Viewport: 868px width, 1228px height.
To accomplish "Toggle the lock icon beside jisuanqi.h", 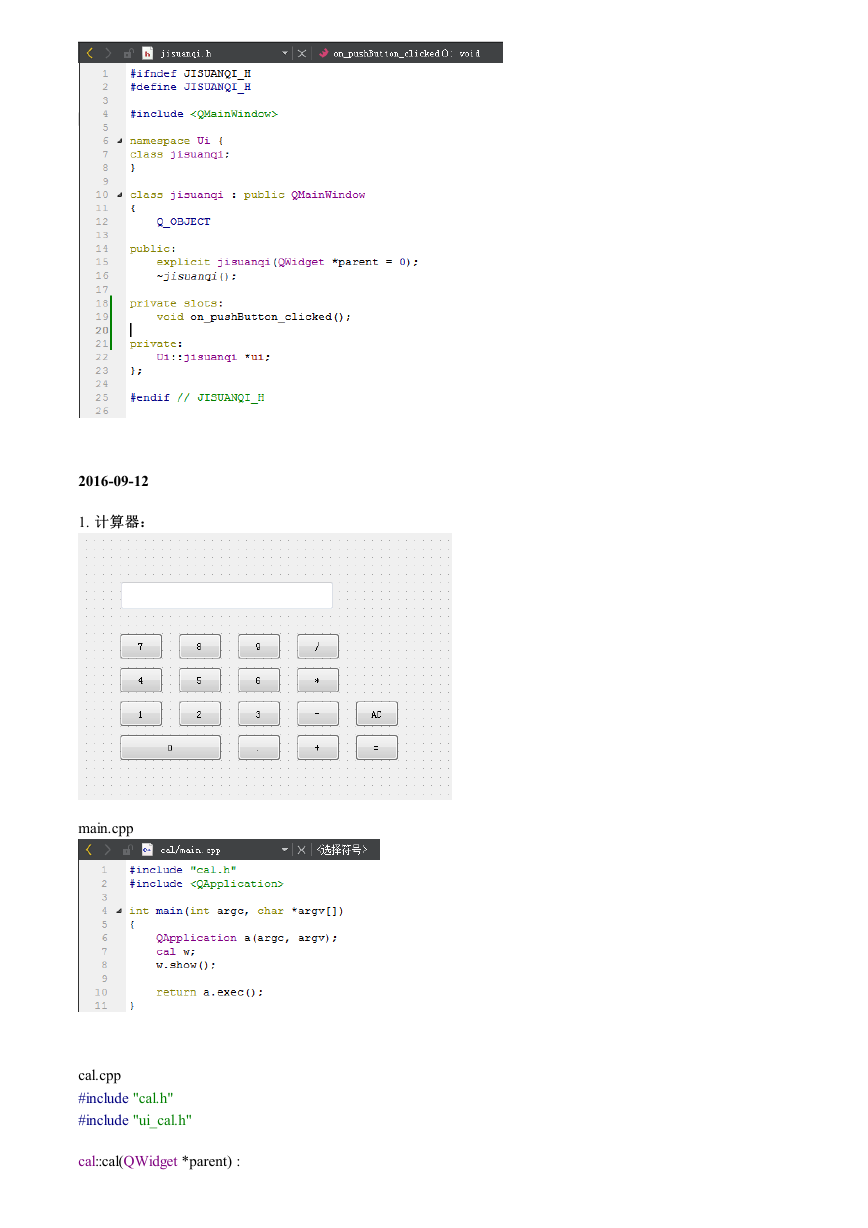I will (128, 53).
